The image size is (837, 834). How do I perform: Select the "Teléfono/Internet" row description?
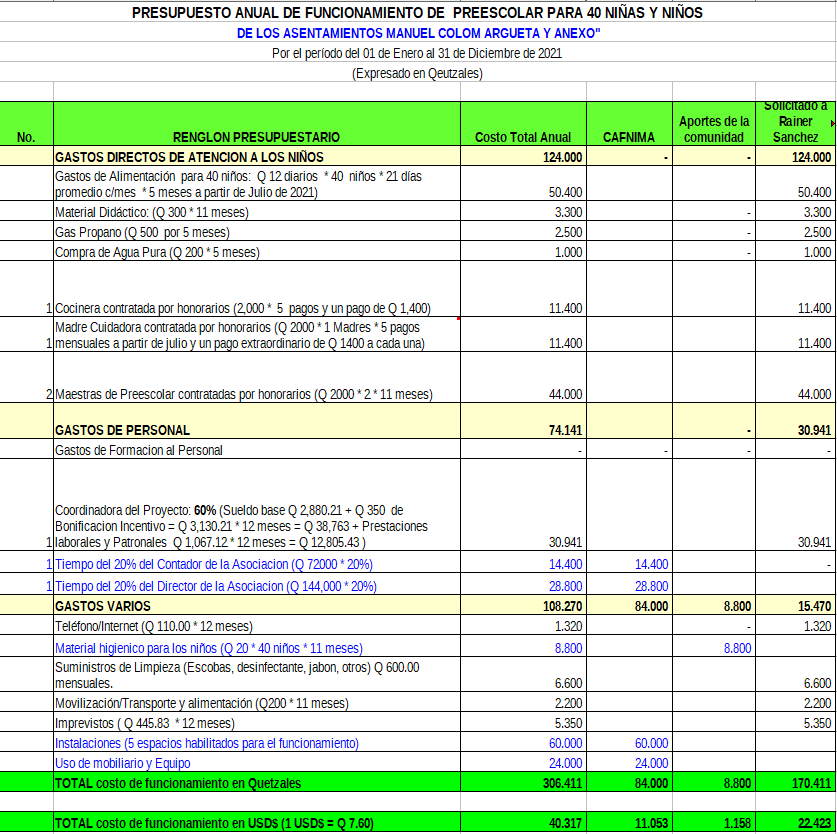154,626
